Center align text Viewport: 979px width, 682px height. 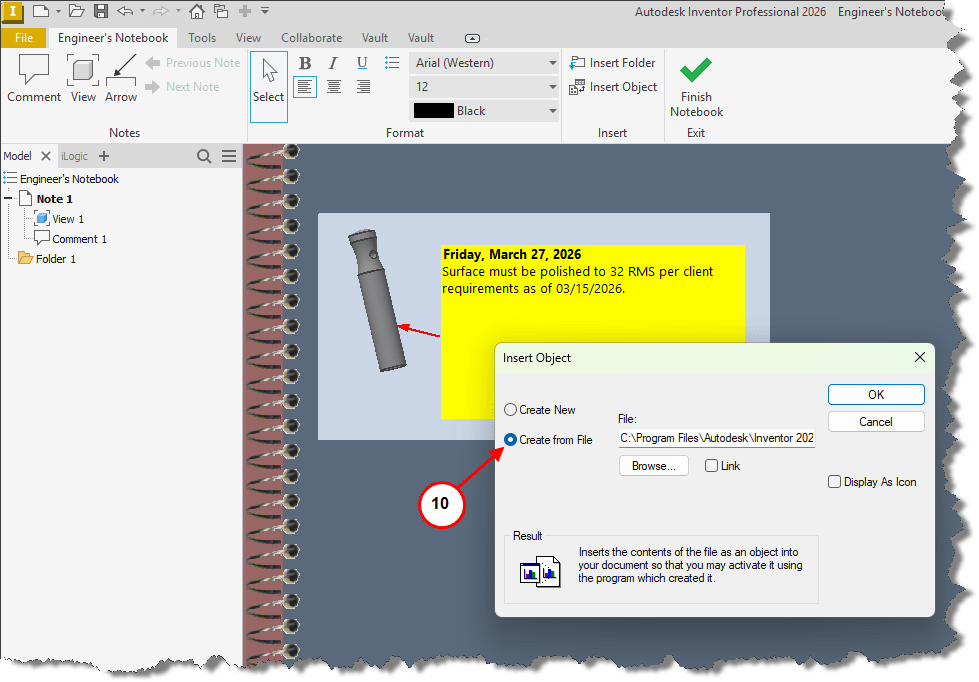tap(334, 87)
